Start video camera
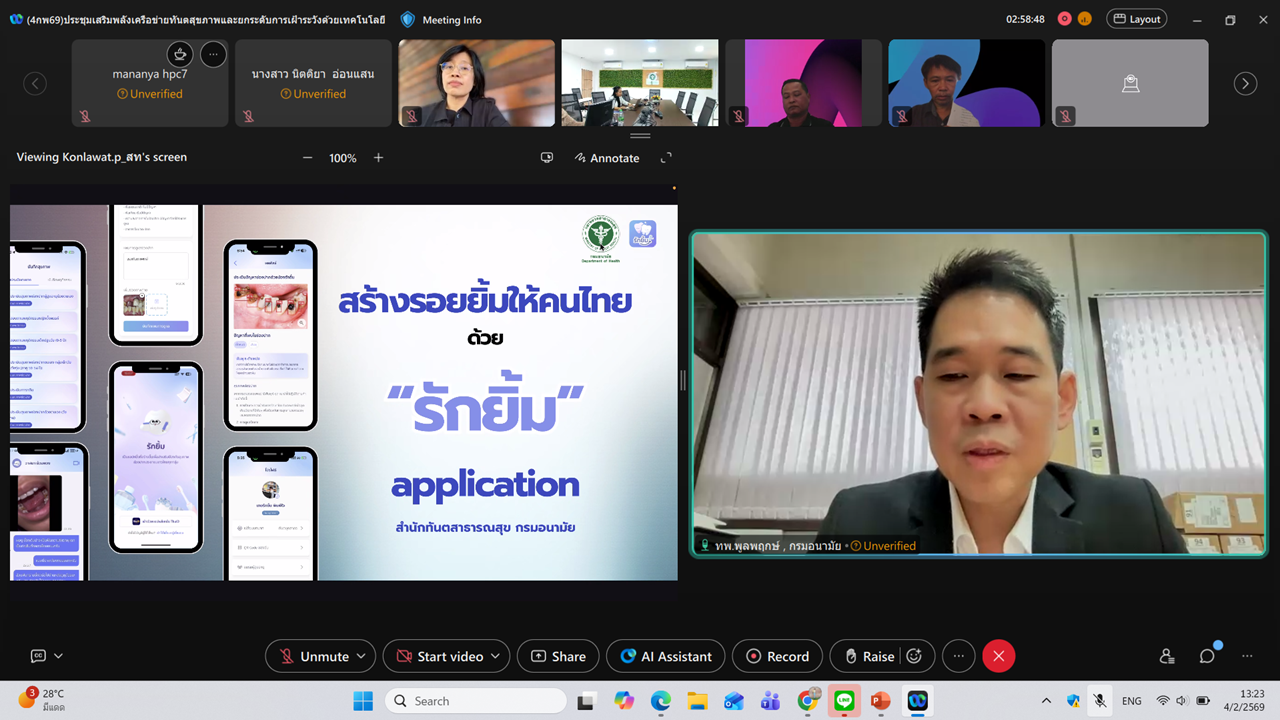 click(x=440, y=656)
